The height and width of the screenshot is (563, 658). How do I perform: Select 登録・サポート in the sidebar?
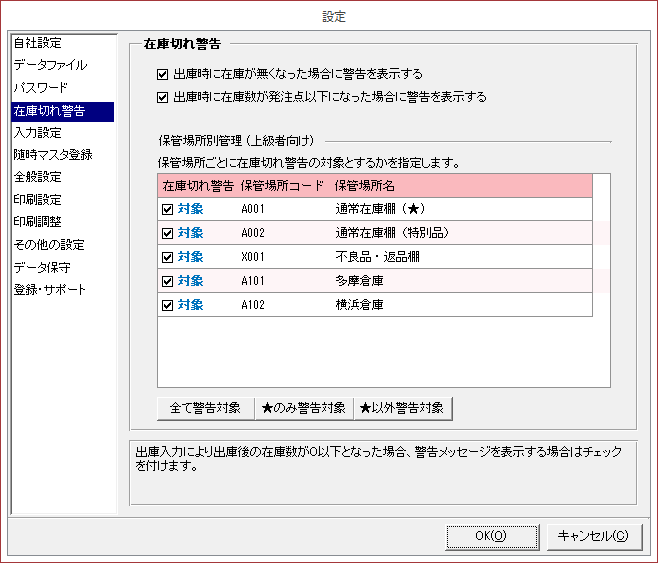click(50, 289)
